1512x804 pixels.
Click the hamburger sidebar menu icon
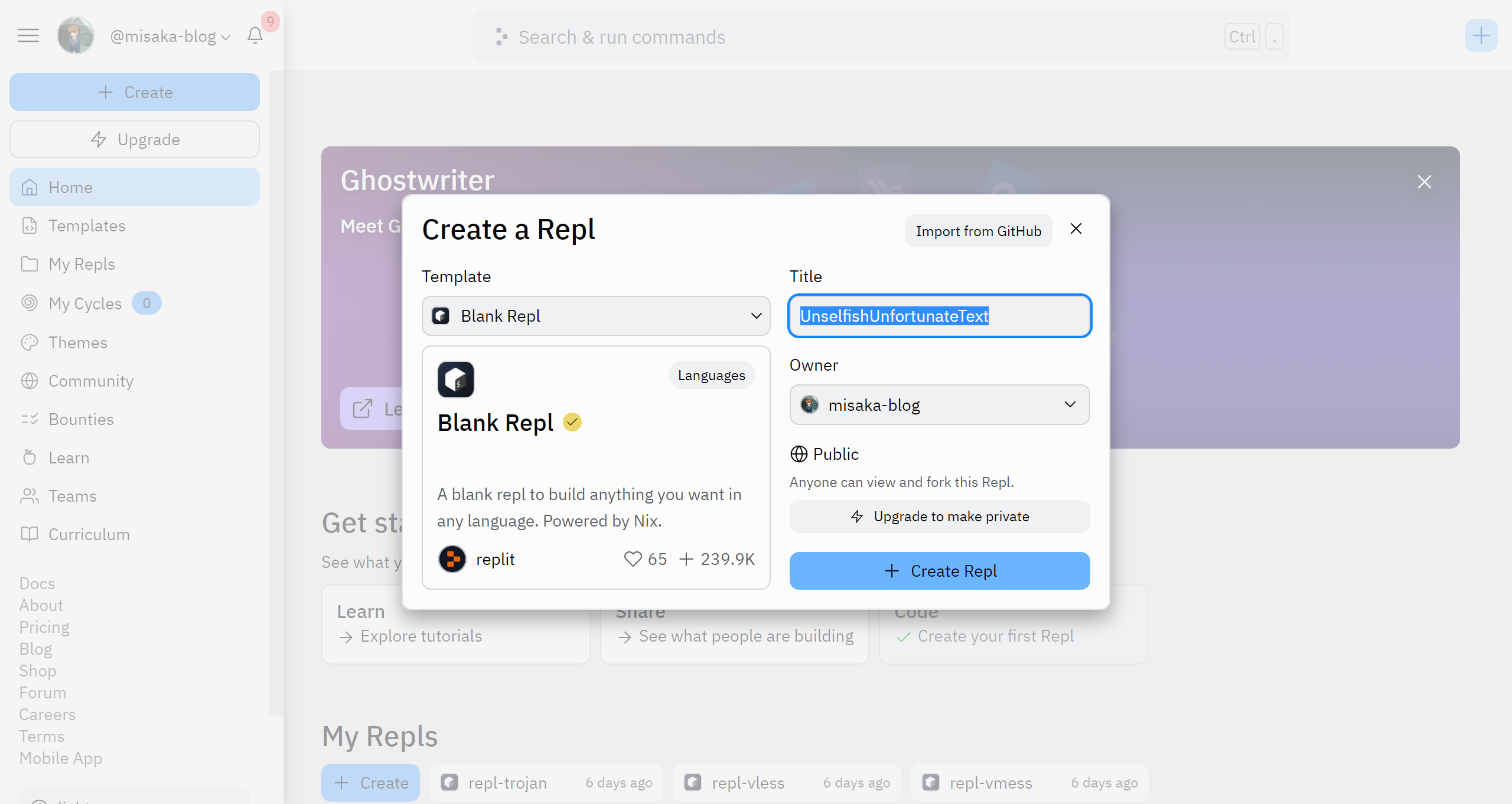(x=28, y=35)
